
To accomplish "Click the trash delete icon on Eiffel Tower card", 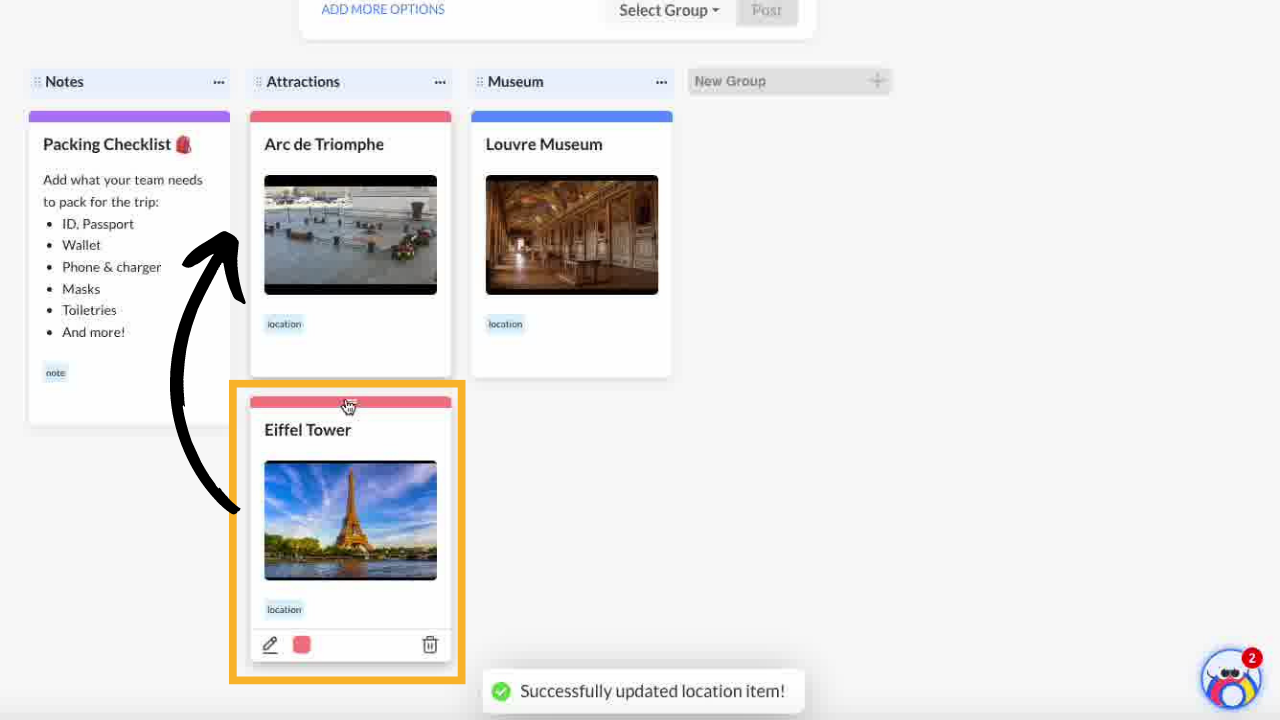I will pos(430,645).
